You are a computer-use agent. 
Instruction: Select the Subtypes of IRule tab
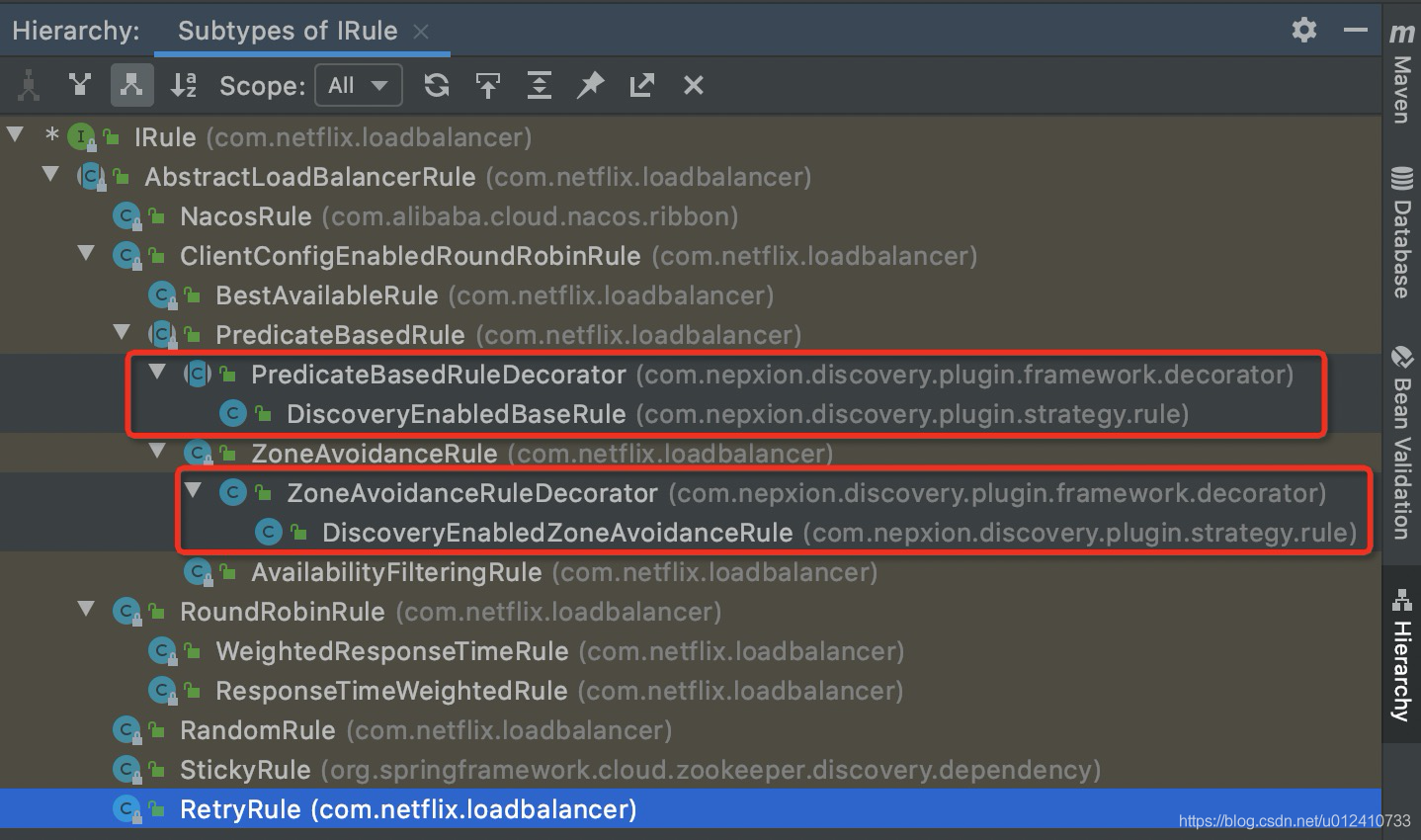(x=288, y=31)
